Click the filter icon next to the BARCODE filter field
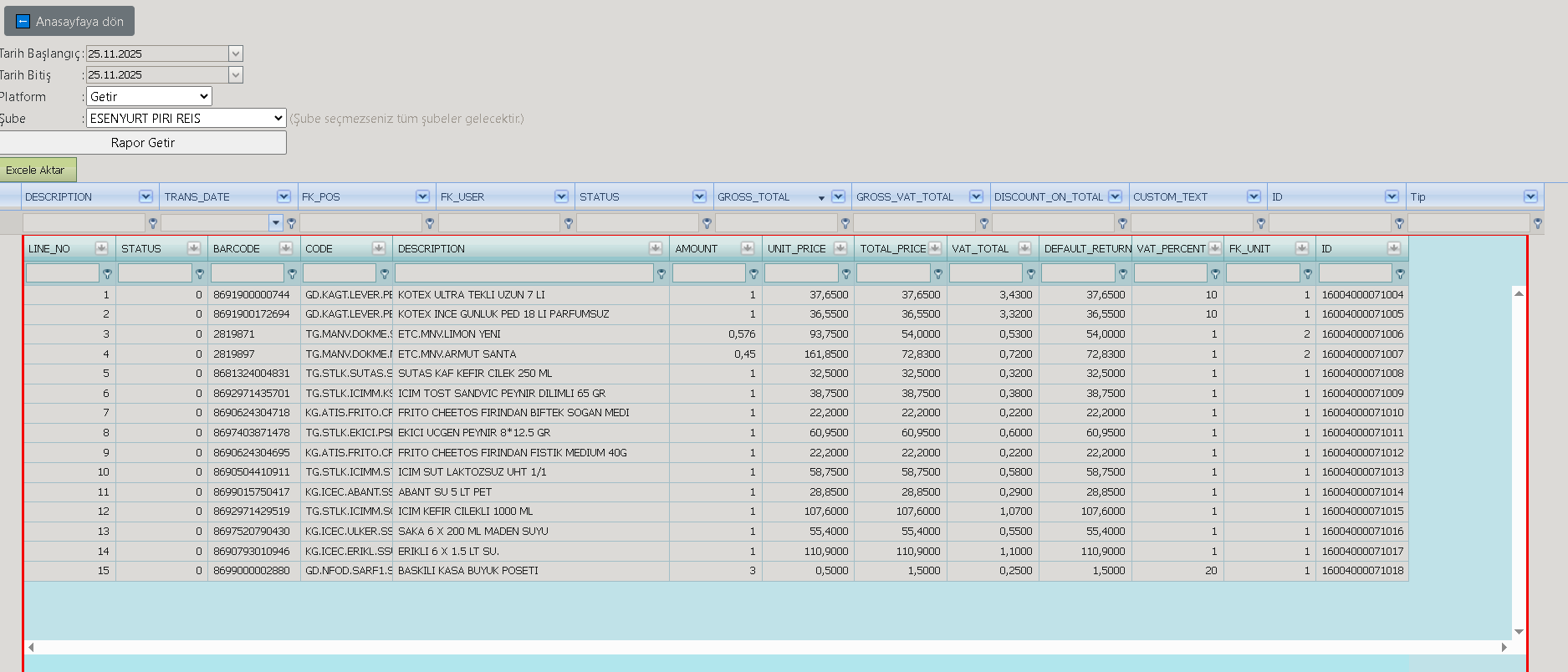 [x=292, y=273]
